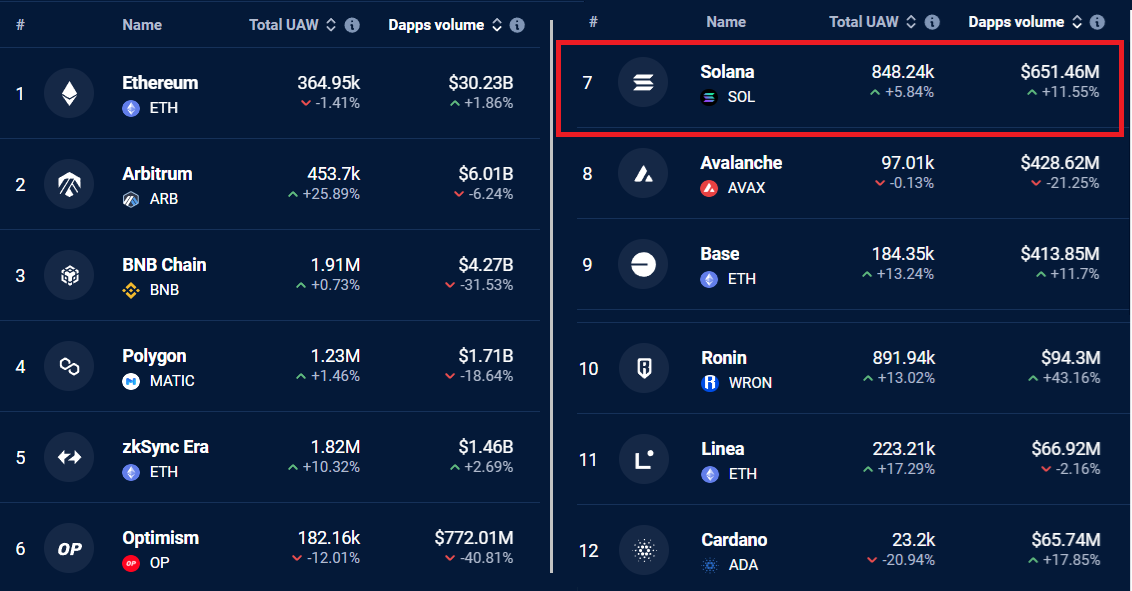Click the Ethereum chain logo icon

click(x=69, y=93)
